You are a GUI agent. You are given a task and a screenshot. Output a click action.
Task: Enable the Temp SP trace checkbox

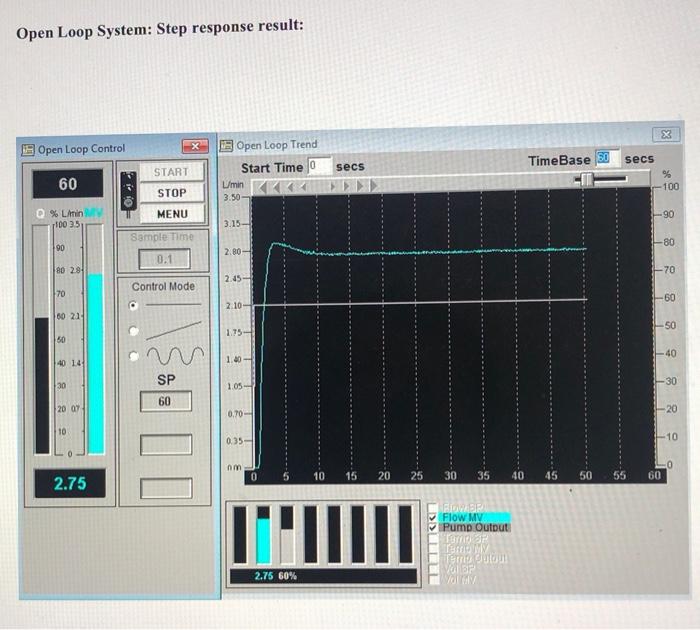(x=433, y=538)
